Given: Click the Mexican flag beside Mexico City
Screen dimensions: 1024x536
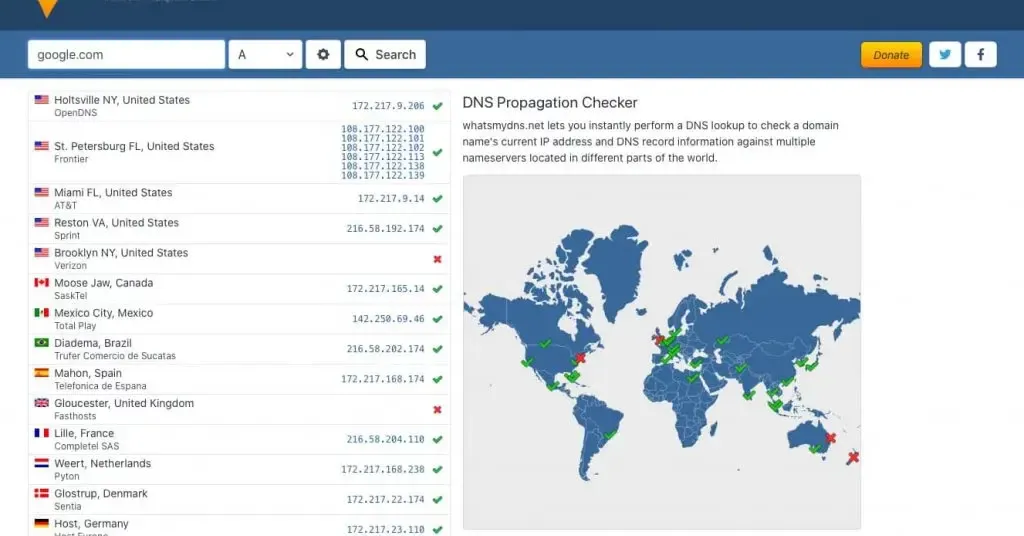Looking at the screenshot, I should pos(42,313).
